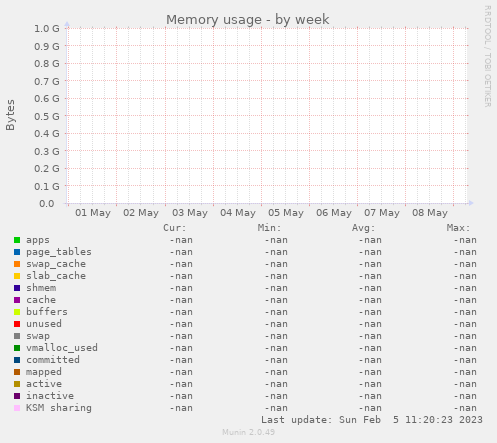
Task: Click the olive active legend swatch
Action: (x=17, y=384)
